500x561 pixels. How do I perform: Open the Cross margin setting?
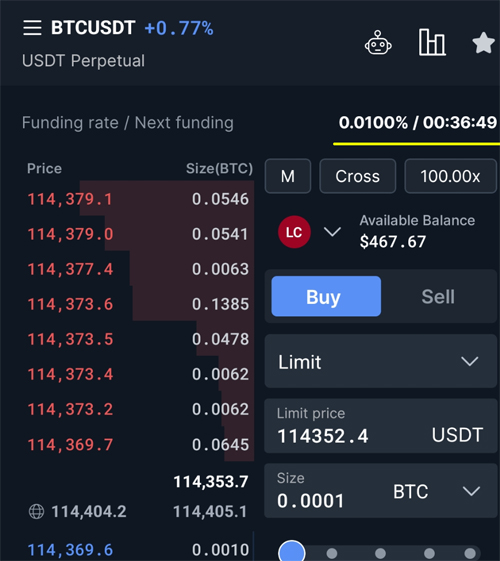pyautogui.click(x=358, y=176)
